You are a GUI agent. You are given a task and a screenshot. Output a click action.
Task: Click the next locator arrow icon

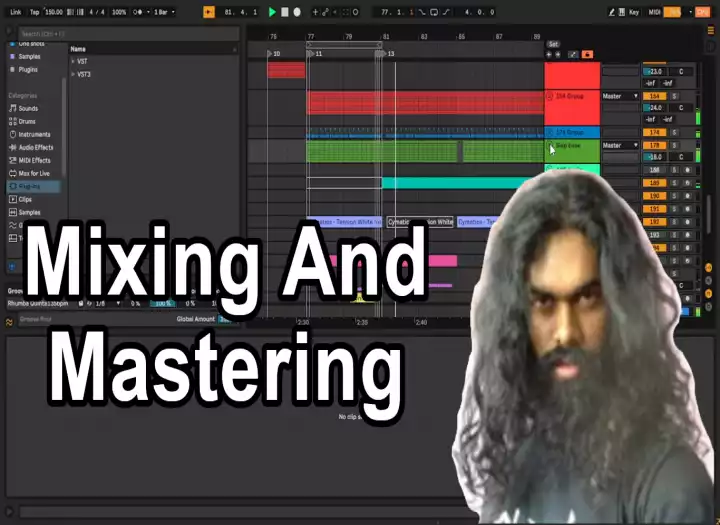(558, 55)
